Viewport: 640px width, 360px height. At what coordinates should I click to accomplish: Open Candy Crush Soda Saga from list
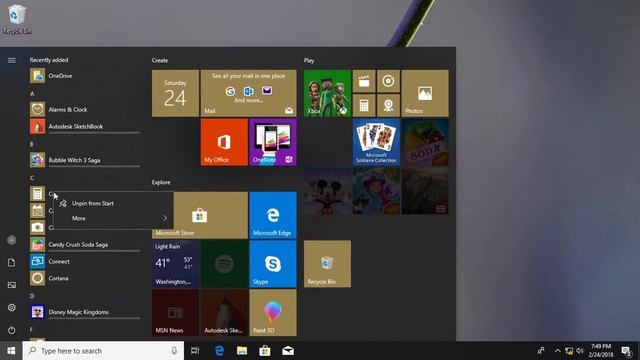(85, 244)
